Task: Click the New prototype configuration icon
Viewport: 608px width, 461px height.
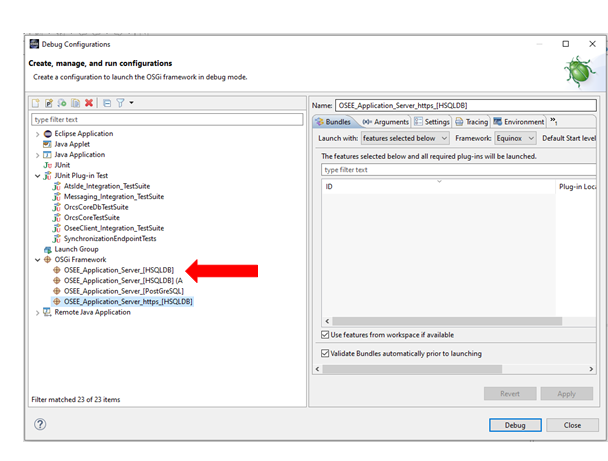Action: [49, 103]
